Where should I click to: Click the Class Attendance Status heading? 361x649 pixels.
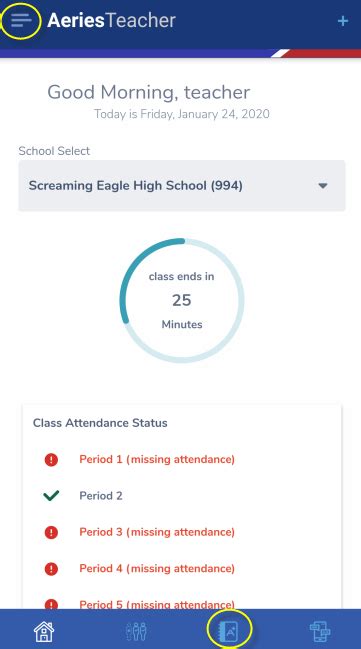[100, 423]
